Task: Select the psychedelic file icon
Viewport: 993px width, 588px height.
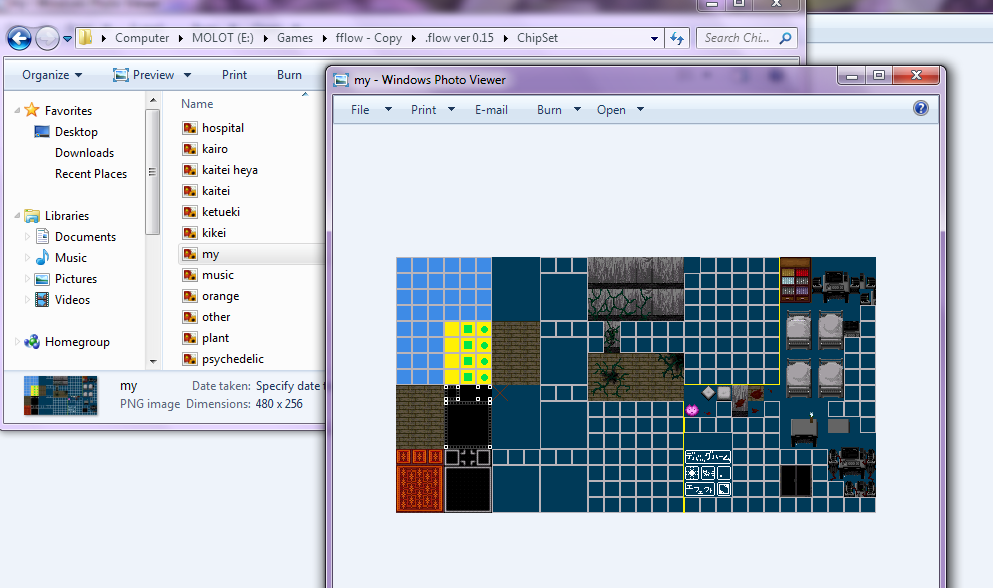Action: click(189, 359)
